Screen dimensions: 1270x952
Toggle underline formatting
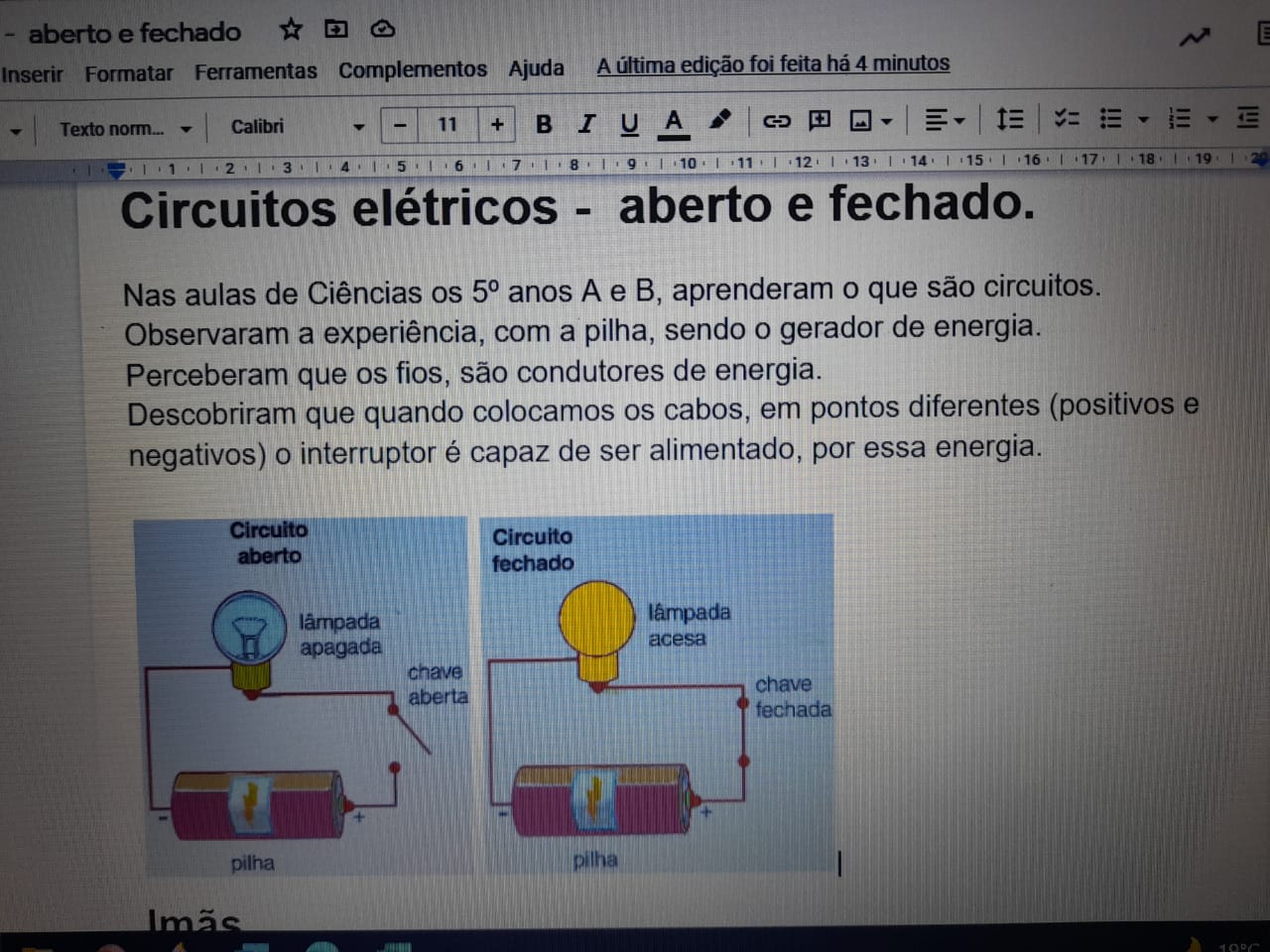coord(629,124)
